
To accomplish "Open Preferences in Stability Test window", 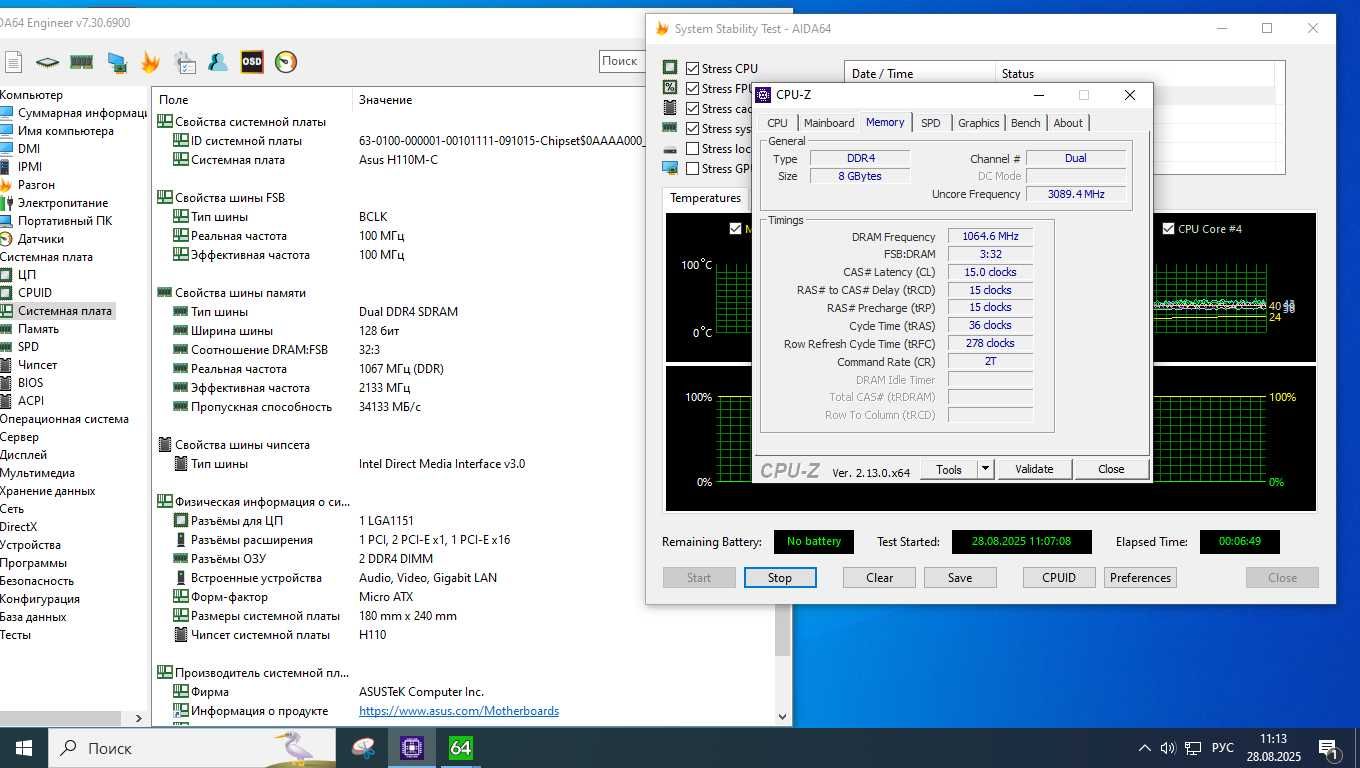I will tap(1140, 578).
